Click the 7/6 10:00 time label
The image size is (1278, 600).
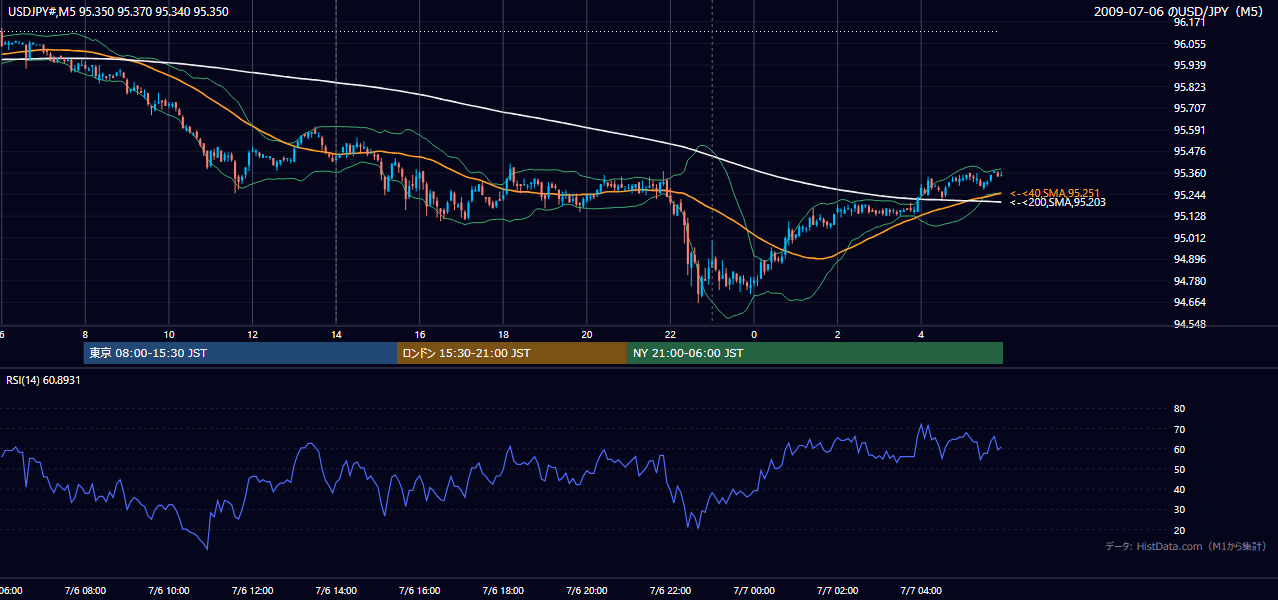click(169, 591)
